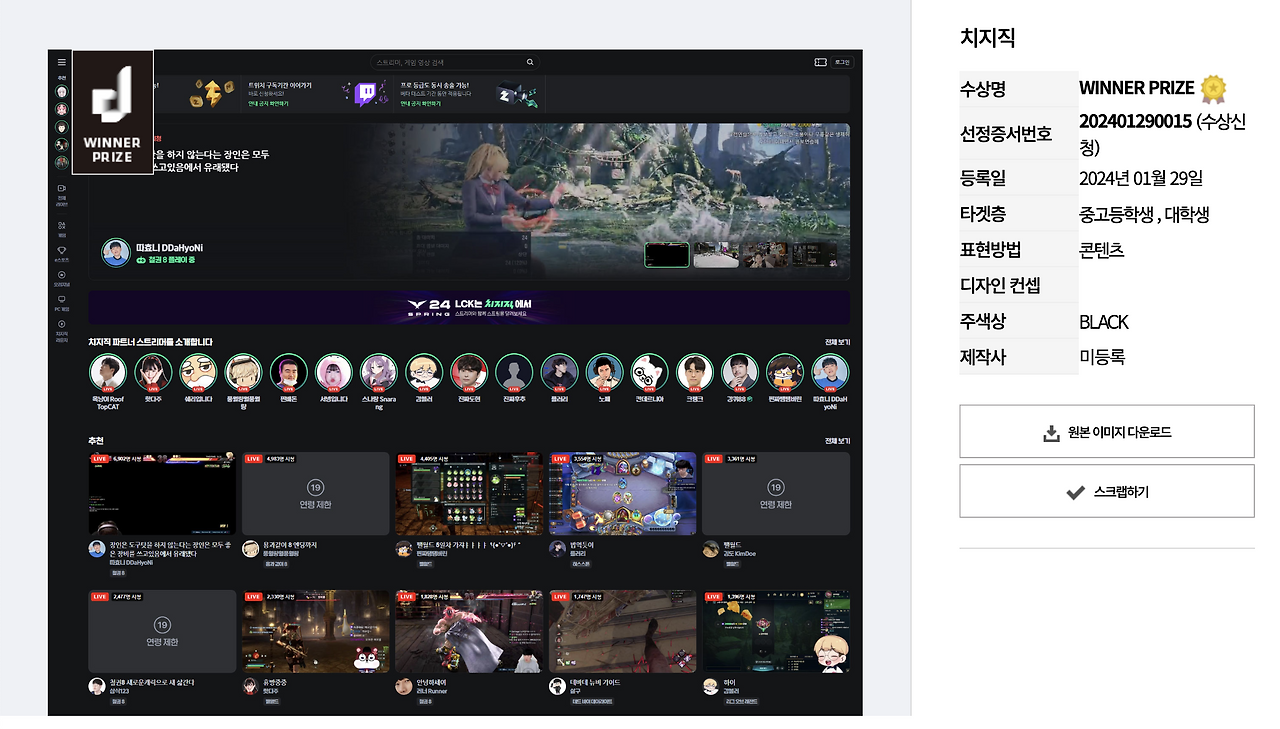Viewport: 1280px width, 729px height.
Task: Open the 치지직 라운지 icon in sidebar
Action: pos(61,324)
